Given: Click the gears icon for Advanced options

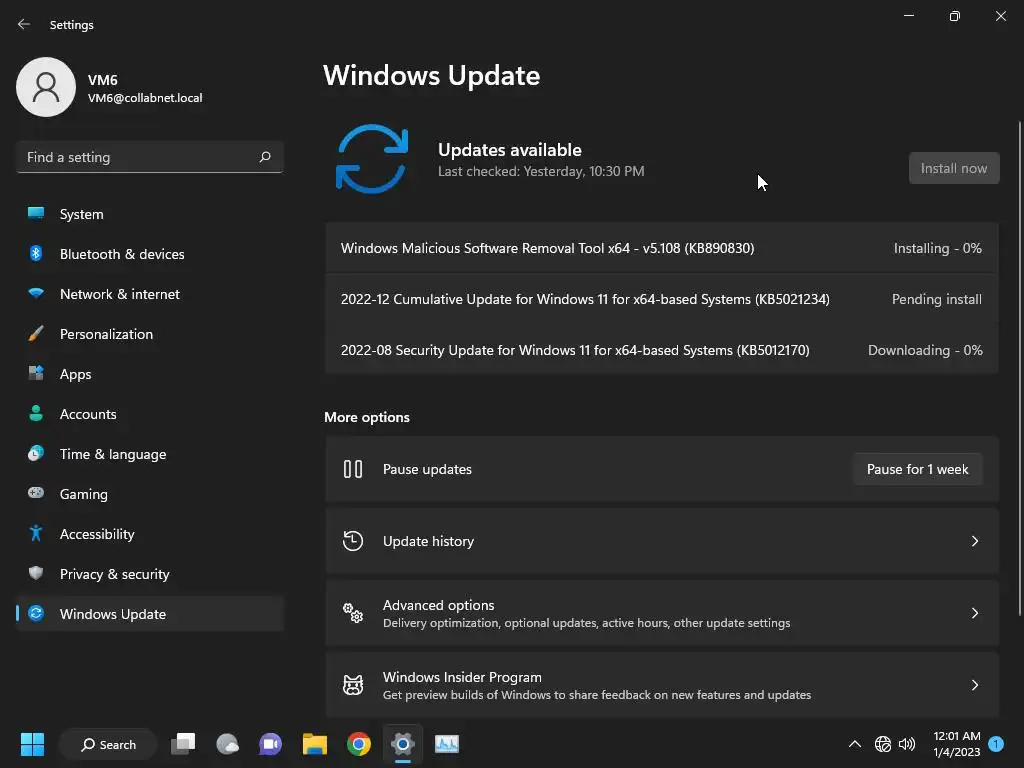Looking at the screenshot, I should click(353, 613).
